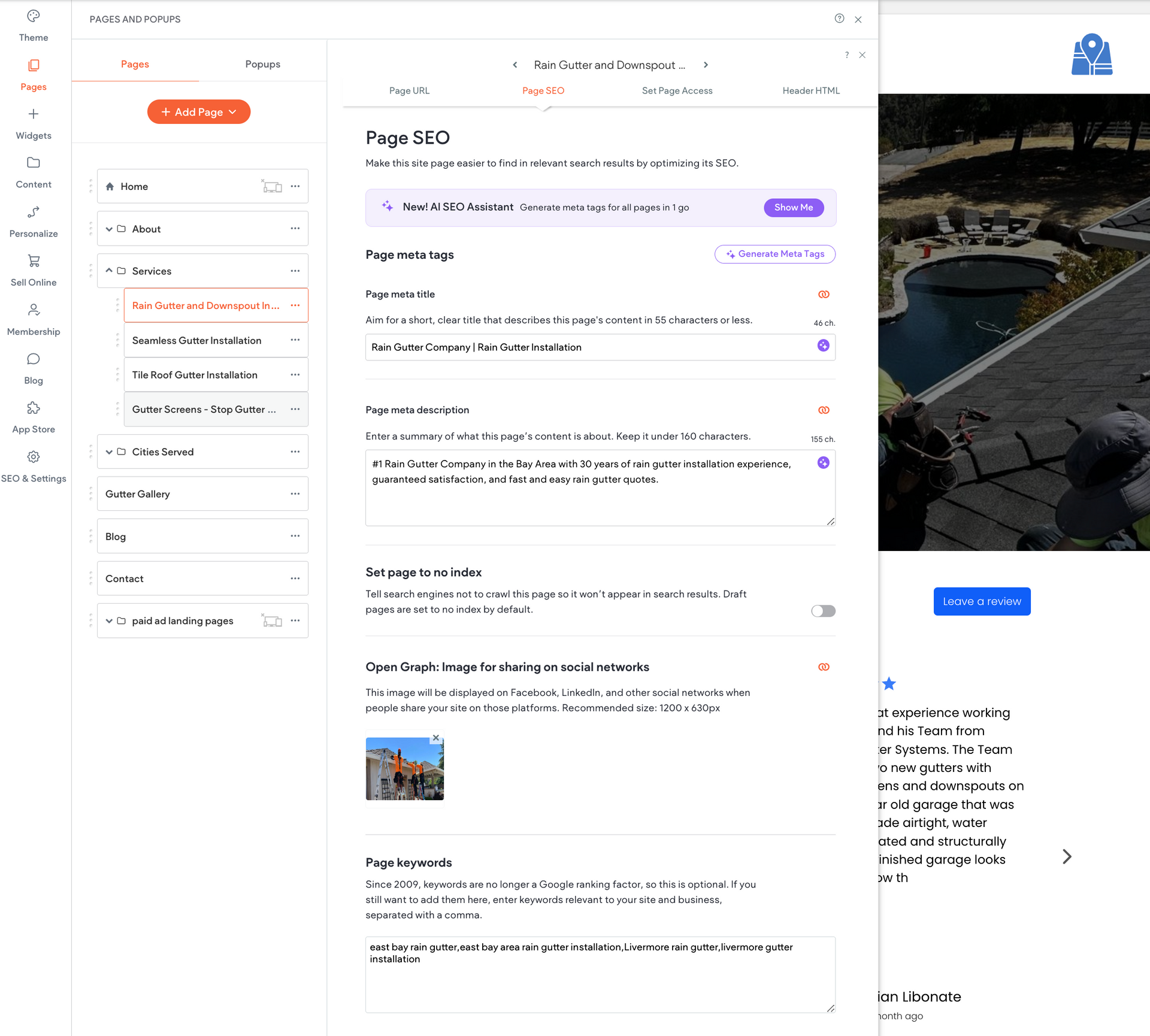The height and width of the screenshot is (1036, 1150).
Task: Open options menu for Blog page row
Action: [295, 537]
